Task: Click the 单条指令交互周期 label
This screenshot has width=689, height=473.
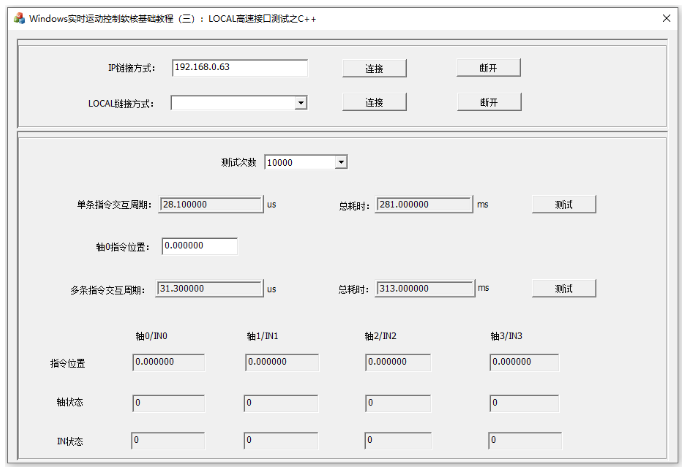Action: (114, 205)
